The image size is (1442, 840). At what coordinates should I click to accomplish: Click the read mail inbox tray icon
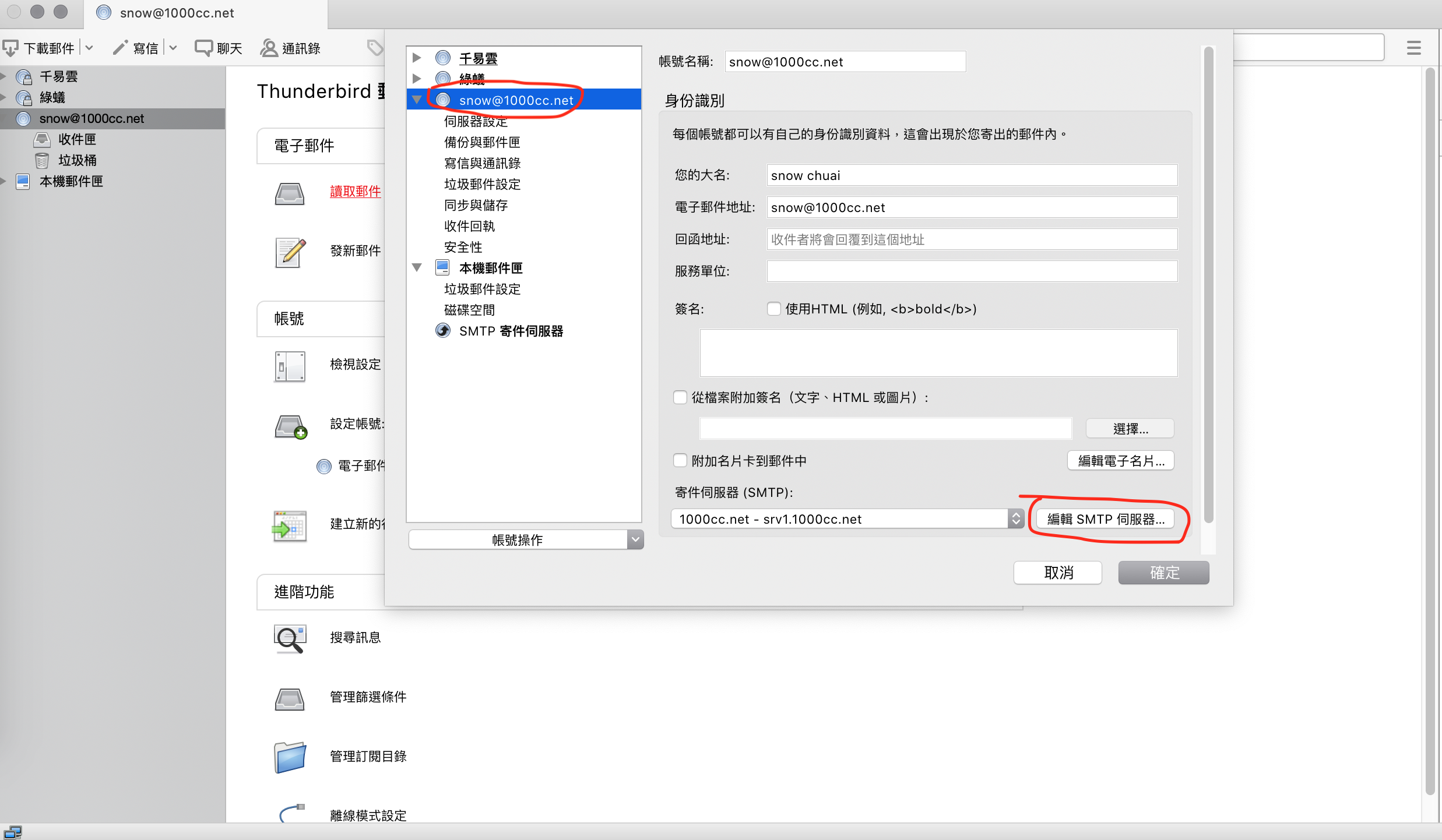click(x=290, y=193)
